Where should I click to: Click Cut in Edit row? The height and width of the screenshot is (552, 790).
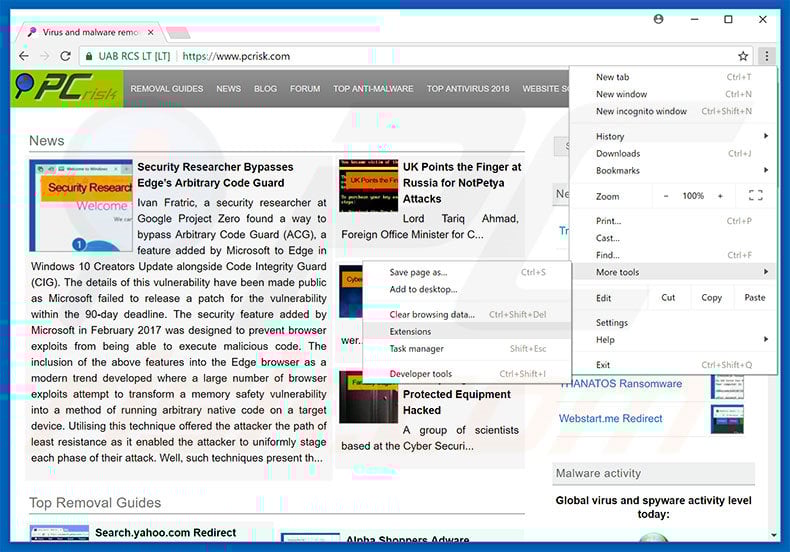coord(668,298)
